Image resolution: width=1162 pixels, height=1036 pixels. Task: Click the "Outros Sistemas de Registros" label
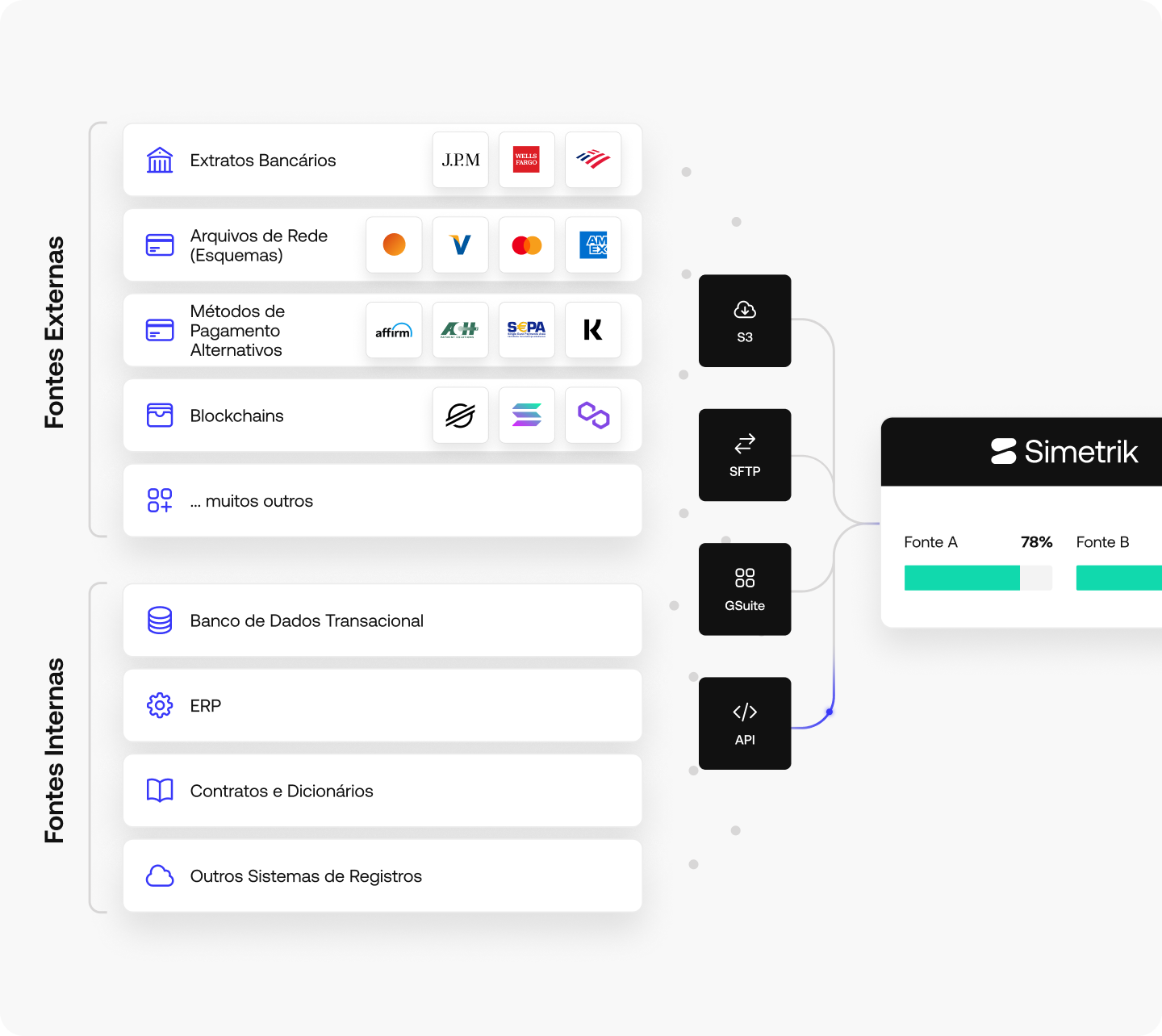306,876
